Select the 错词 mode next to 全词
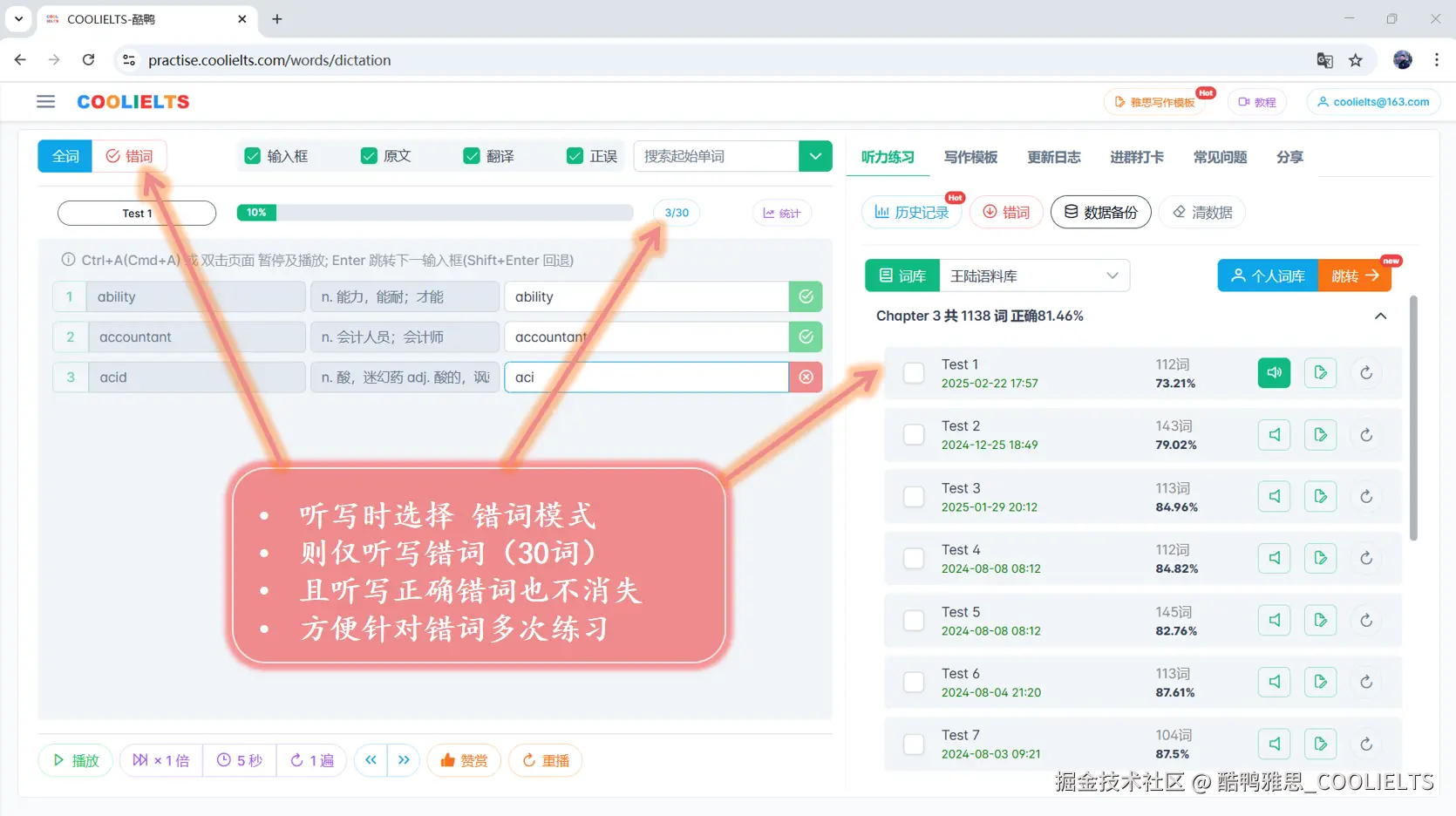 coord(129,156)
